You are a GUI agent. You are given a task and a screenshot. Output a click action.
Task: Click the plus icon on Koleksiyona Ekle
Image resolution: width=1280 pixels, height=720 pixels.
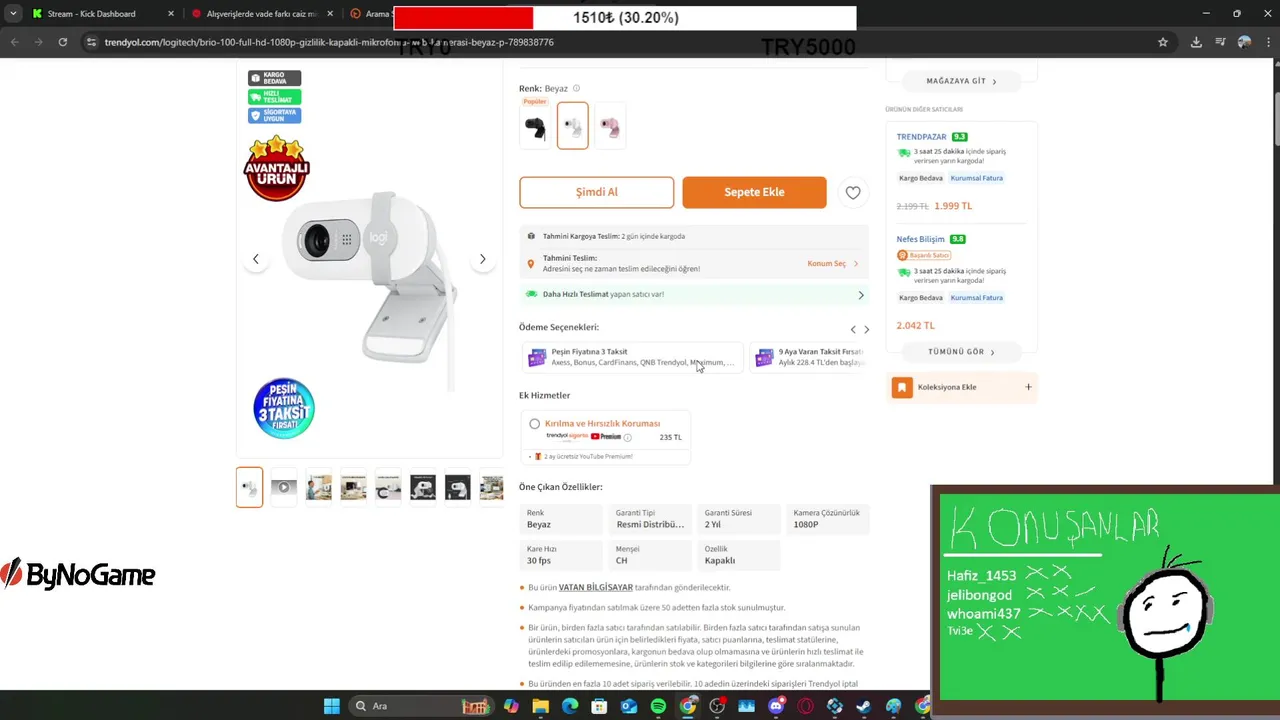coord(1028,387)
